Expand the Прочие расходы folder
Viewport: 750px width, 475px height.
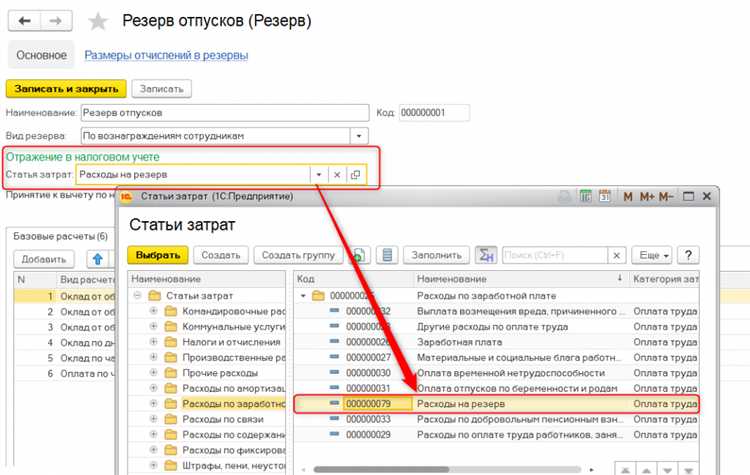coord(154,372)
